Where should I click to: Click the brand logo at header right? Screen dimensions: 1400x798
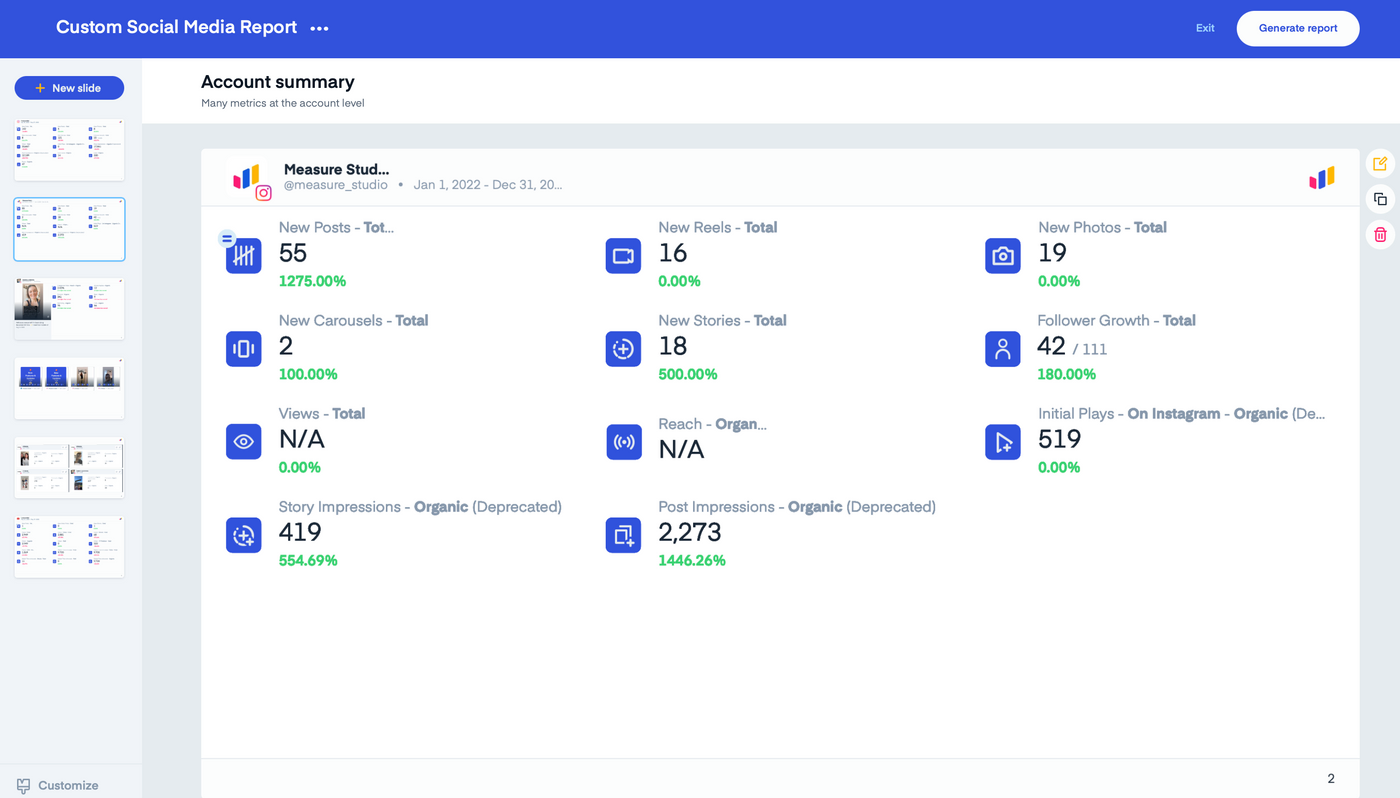(x=1322, y=179)
